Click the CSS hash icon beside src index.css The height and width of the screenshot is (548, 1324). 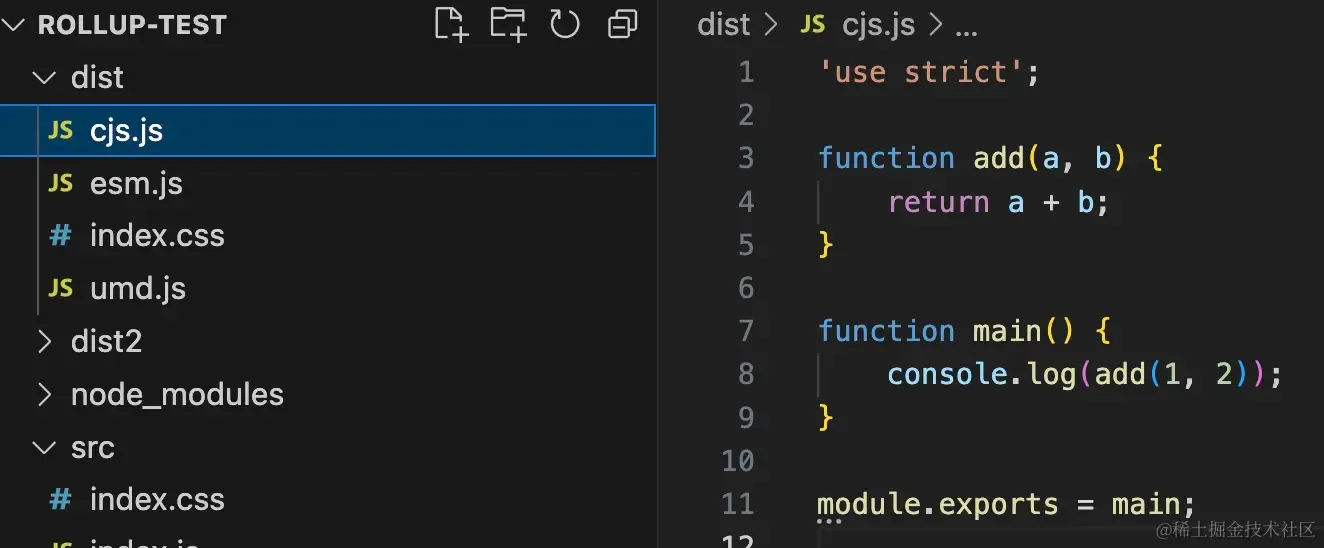[61, 500]
